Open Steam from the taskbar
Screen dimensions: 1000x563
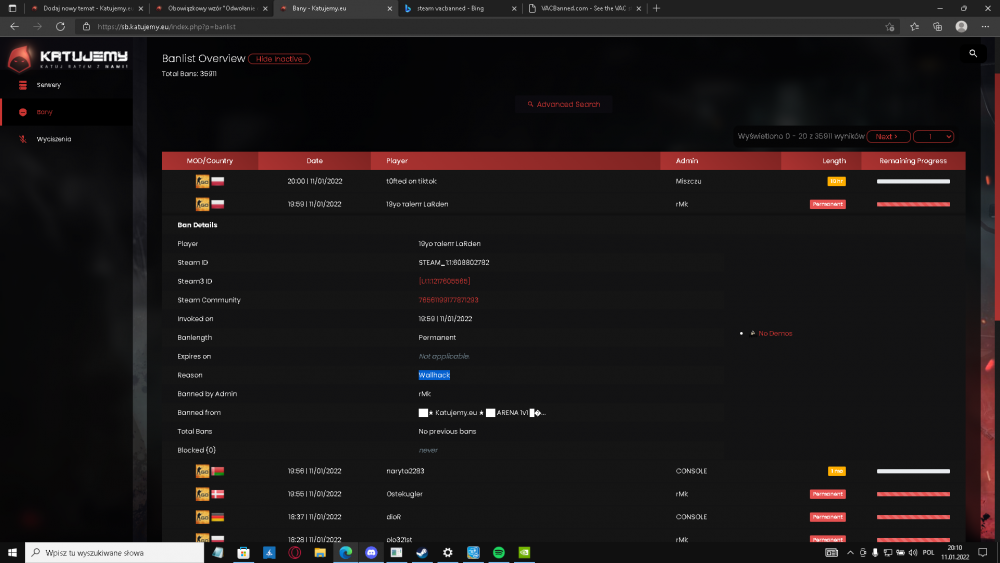(x=422, y=553)
